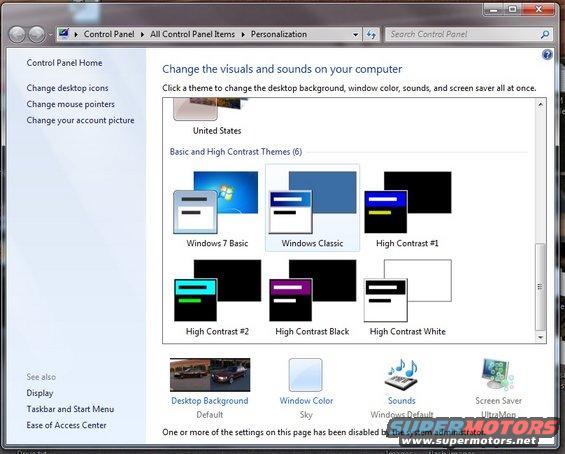Open Change desktop icons link

67,88
